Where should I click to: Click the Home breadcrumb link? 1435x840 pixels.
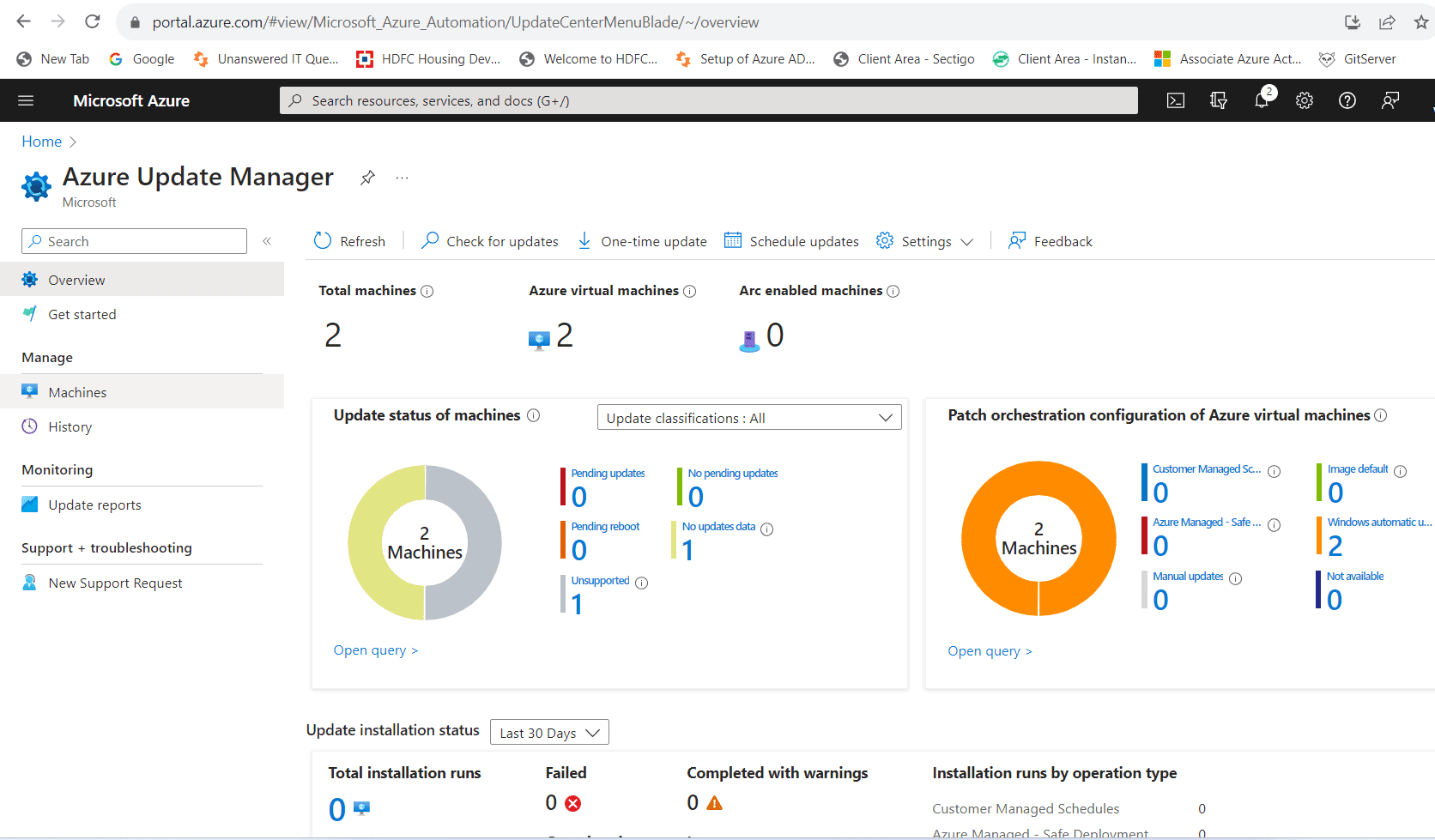(41, 142)
